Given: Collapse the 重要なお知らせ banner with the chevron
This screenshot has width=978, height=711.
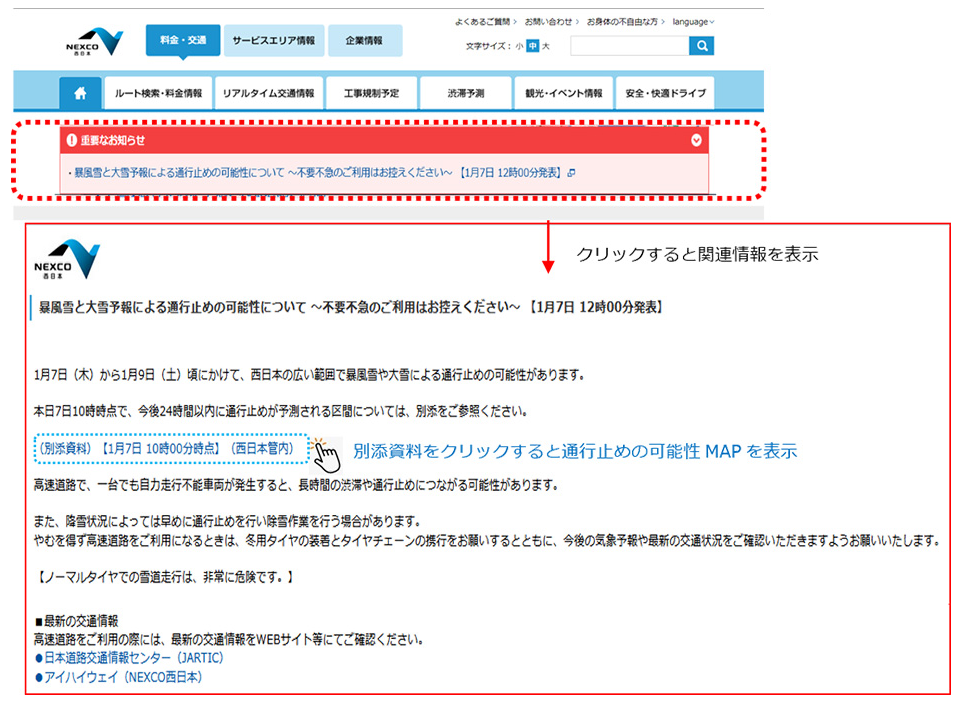Looking at the screenshot, I should coord(695,140).
